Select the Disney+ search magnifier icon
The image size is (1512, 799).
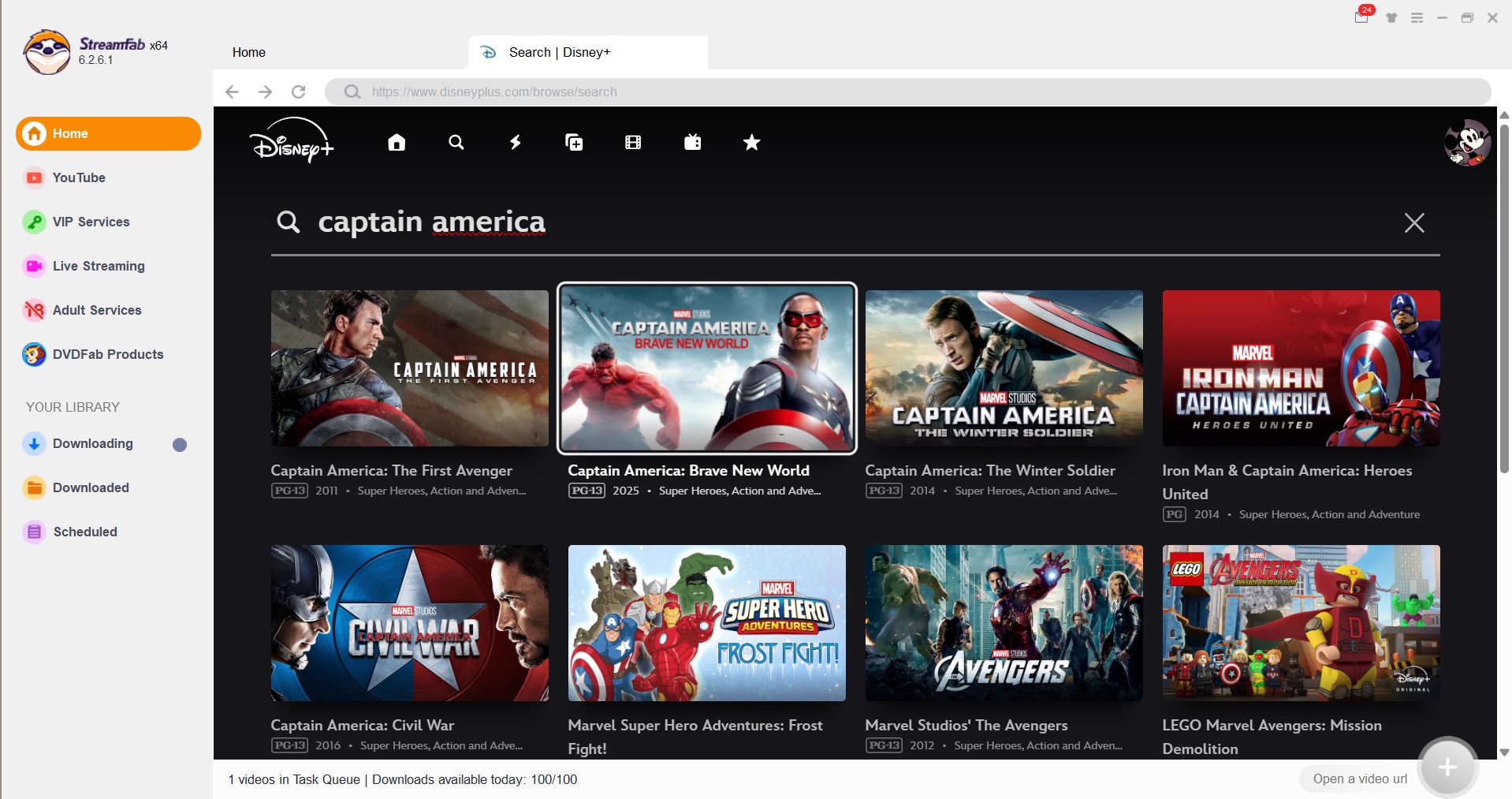point(456,143)
